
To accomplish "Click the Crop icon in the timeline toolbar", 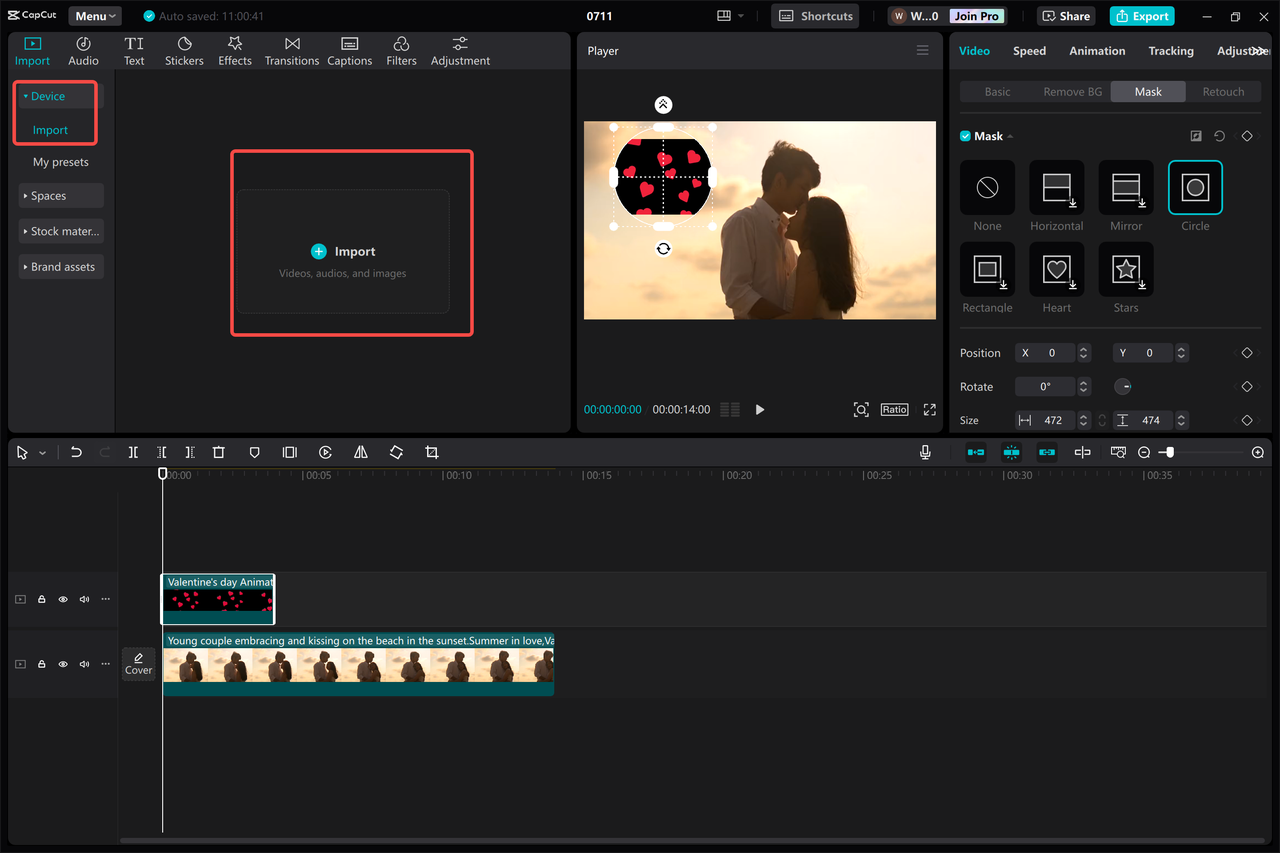I will 432,452.
